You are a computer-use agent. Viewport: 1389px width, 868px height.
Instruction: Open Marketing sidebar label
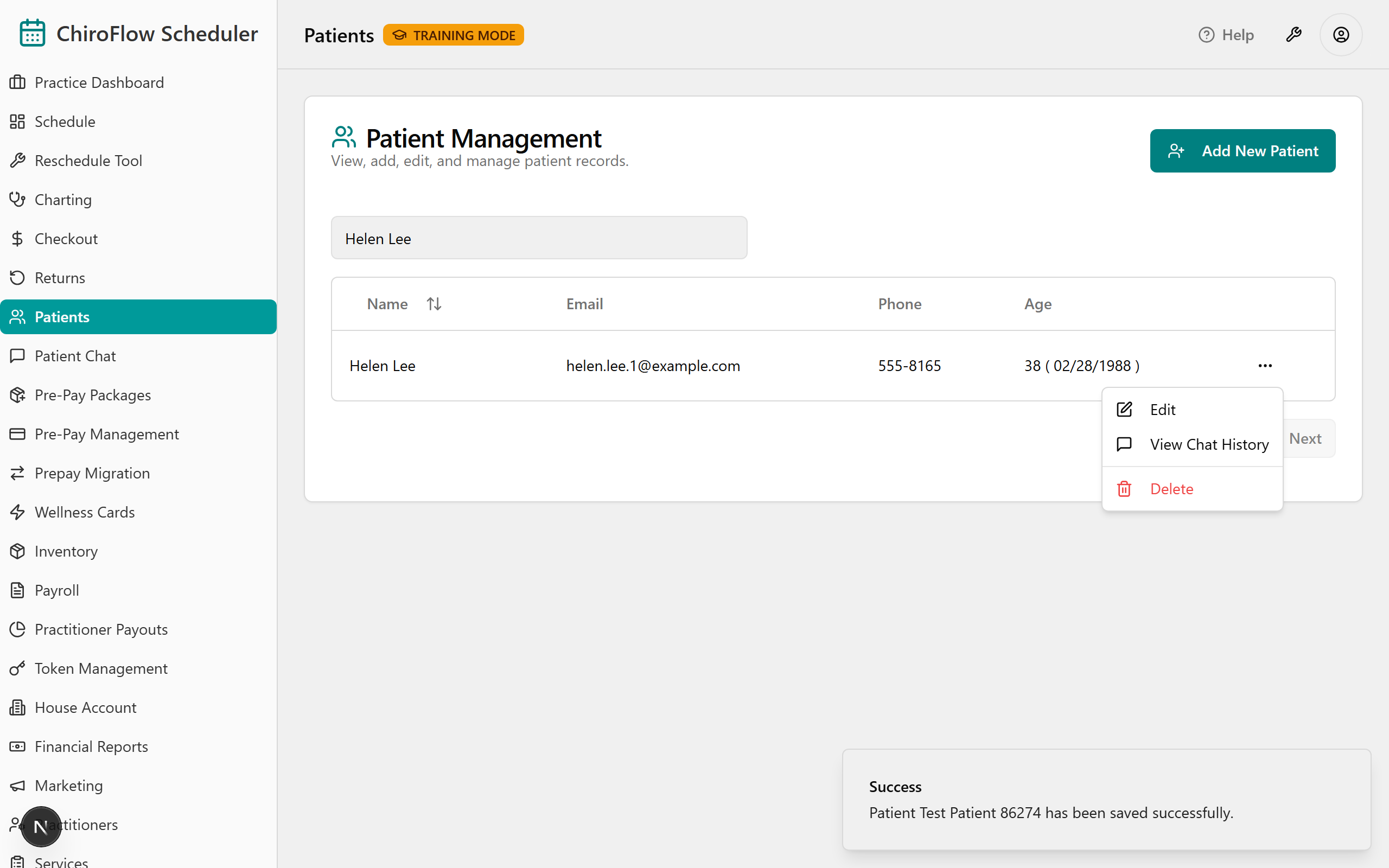69,786
